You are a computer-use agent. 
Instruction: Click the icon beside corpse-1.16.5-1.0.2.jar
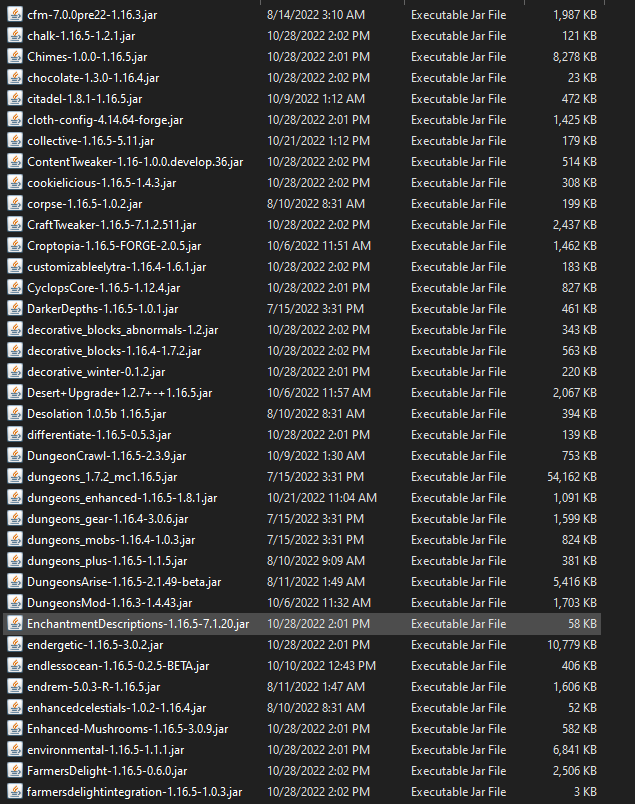pos(15,204)
